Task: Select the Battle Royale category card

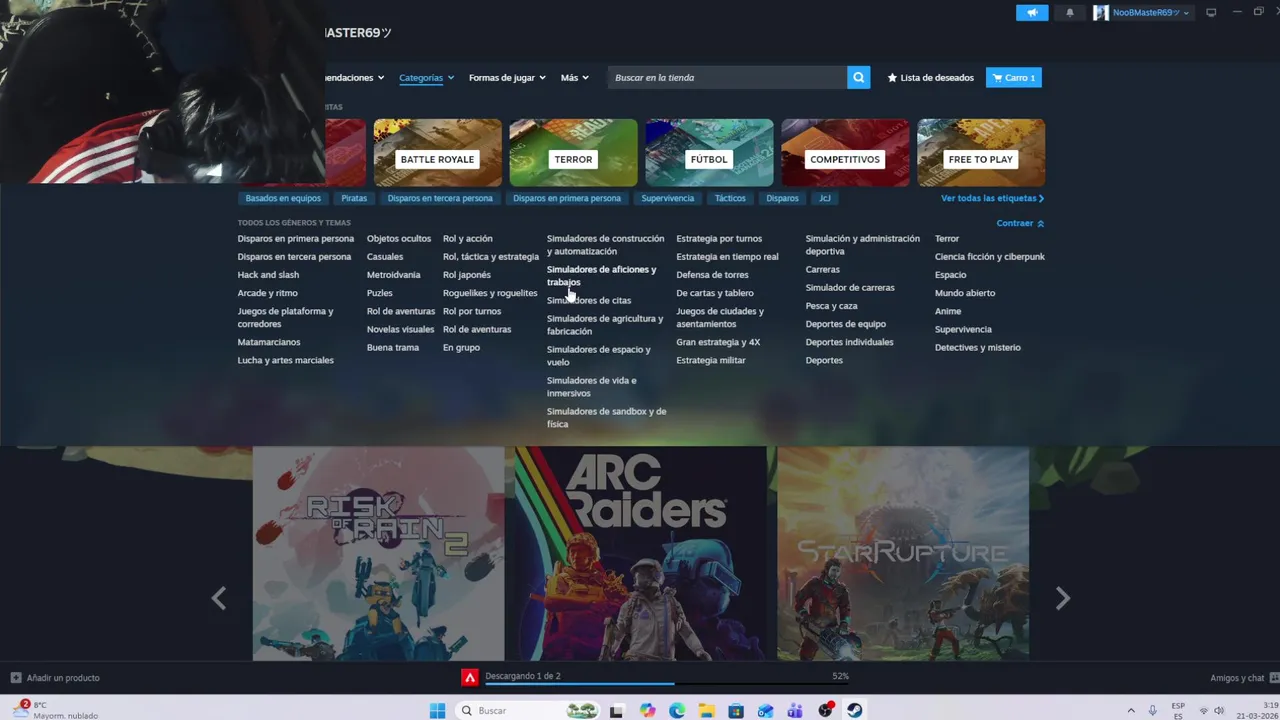Action: (438, 153)
